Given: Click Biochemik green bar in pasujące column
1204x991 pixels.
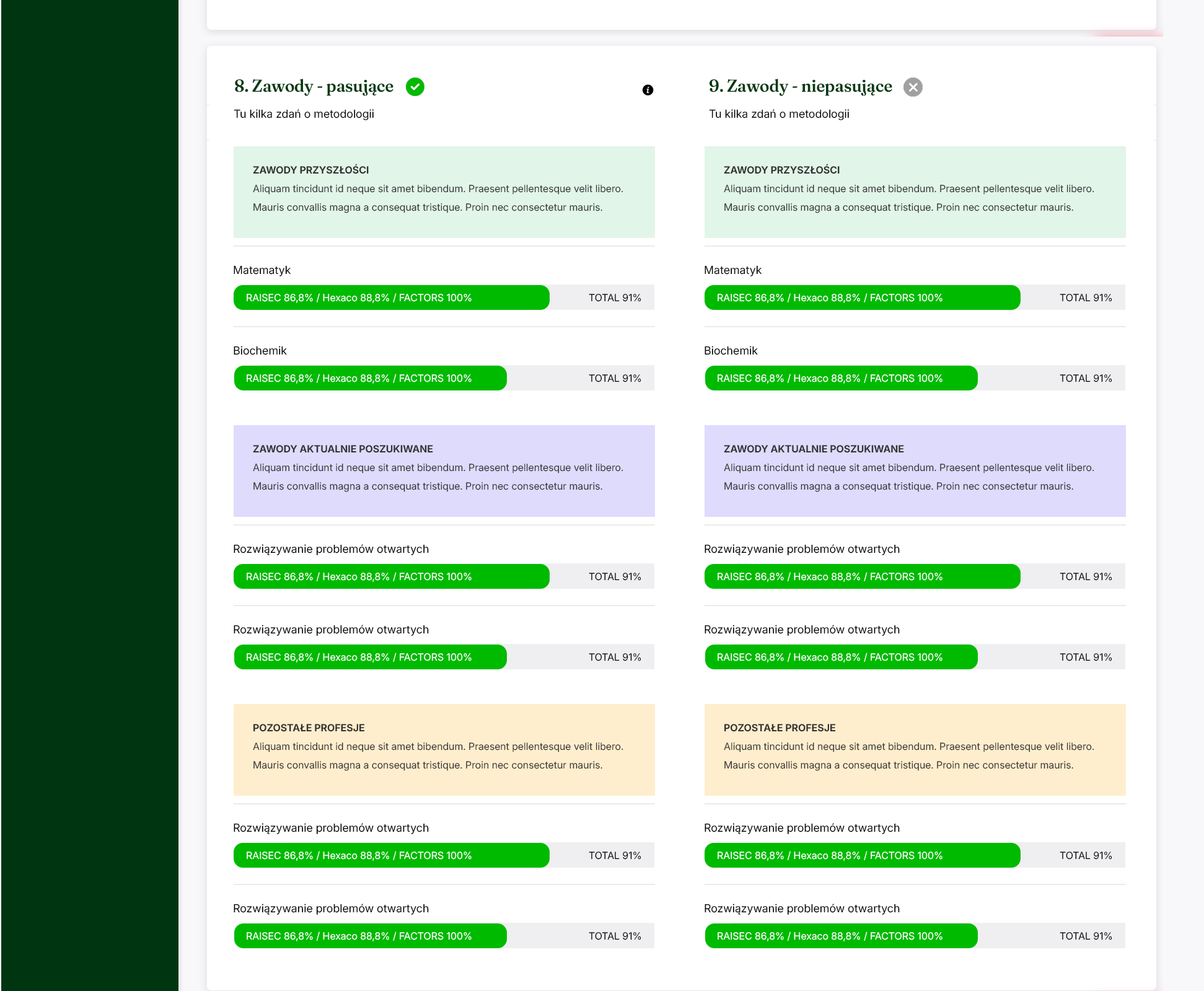Looking at the screenshot, I should pyautogui.click(x=370, y=378).
